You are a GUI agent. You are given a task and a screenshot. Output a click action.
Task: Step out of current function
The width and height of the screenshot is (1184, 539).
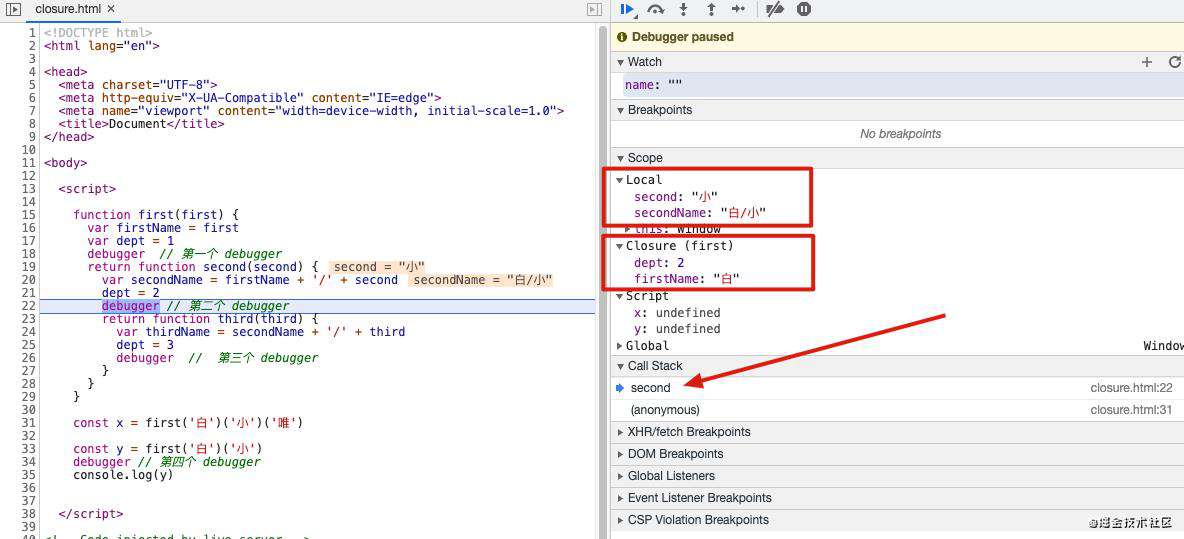click(x=711, y=9)
